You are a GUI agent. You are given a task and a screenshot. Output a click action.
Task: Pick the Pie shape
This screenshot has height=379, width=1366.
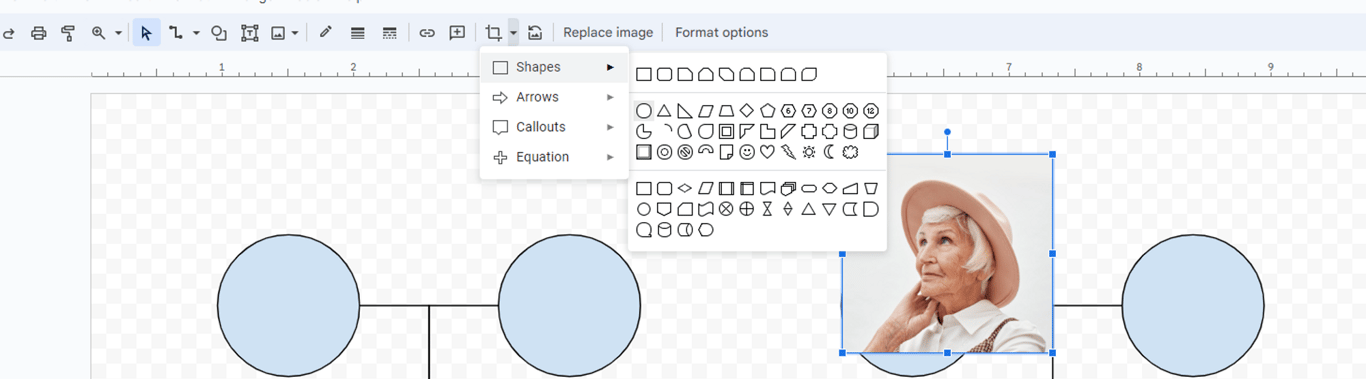(644, 131)
